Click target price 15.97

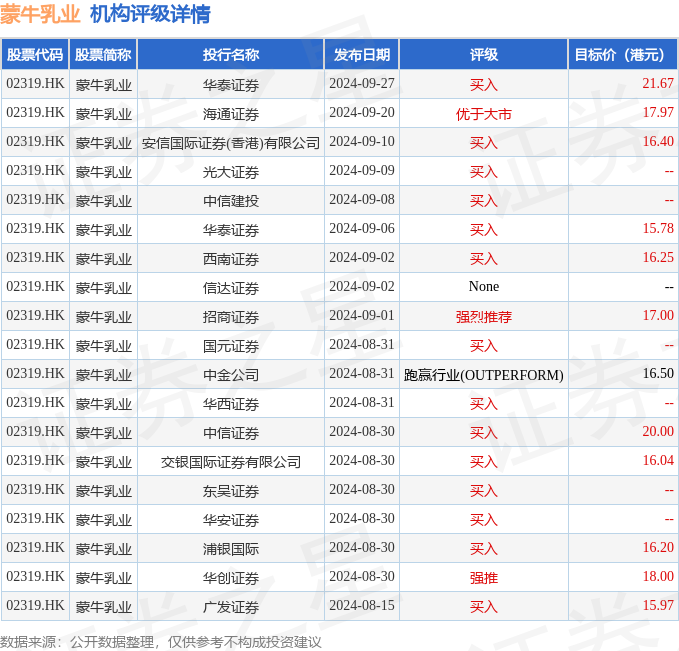(x=658, y=606)
